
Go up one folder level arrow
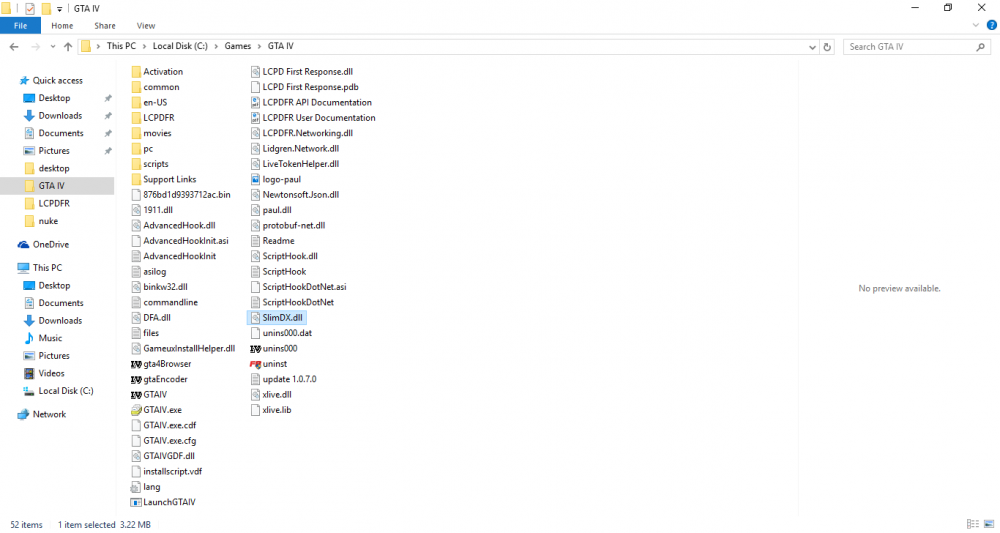coord(68,47)
